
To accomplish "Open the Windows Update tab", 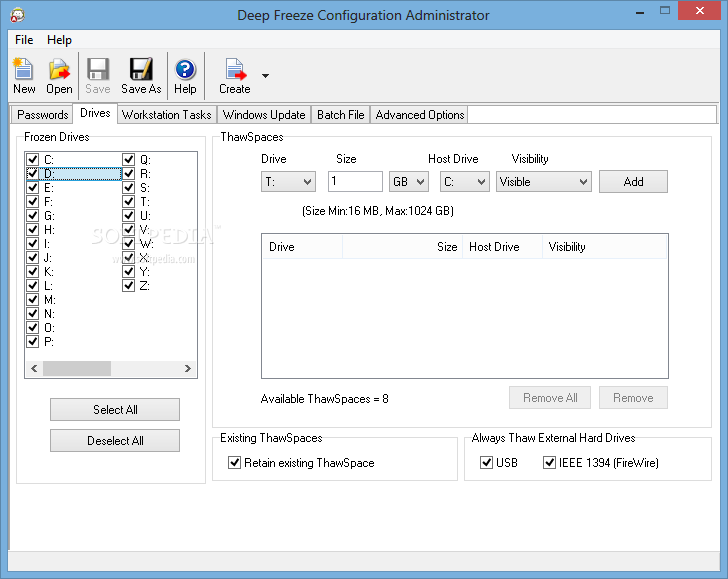I will [x=264, y=115].
